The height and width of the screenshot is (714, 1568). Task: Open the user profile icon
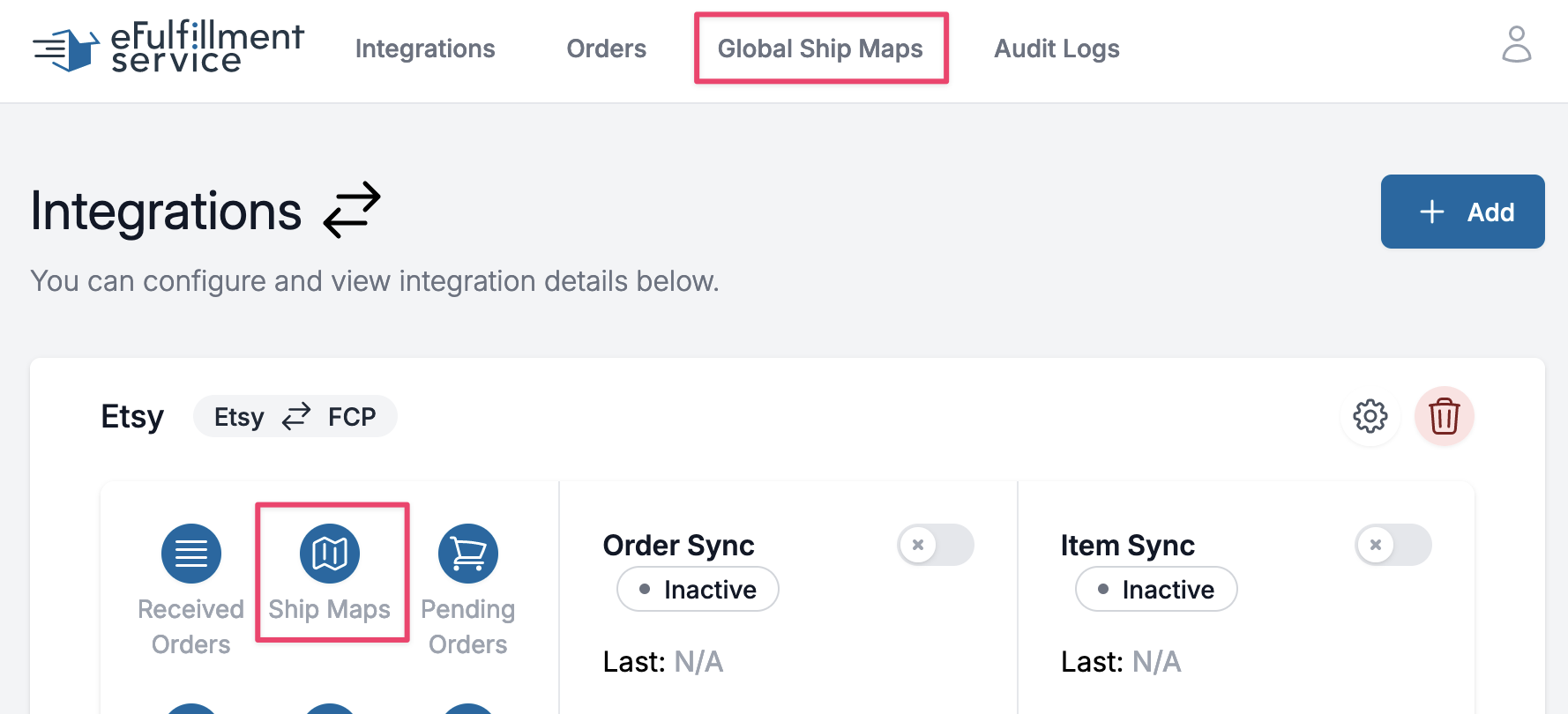point(1516,44)
